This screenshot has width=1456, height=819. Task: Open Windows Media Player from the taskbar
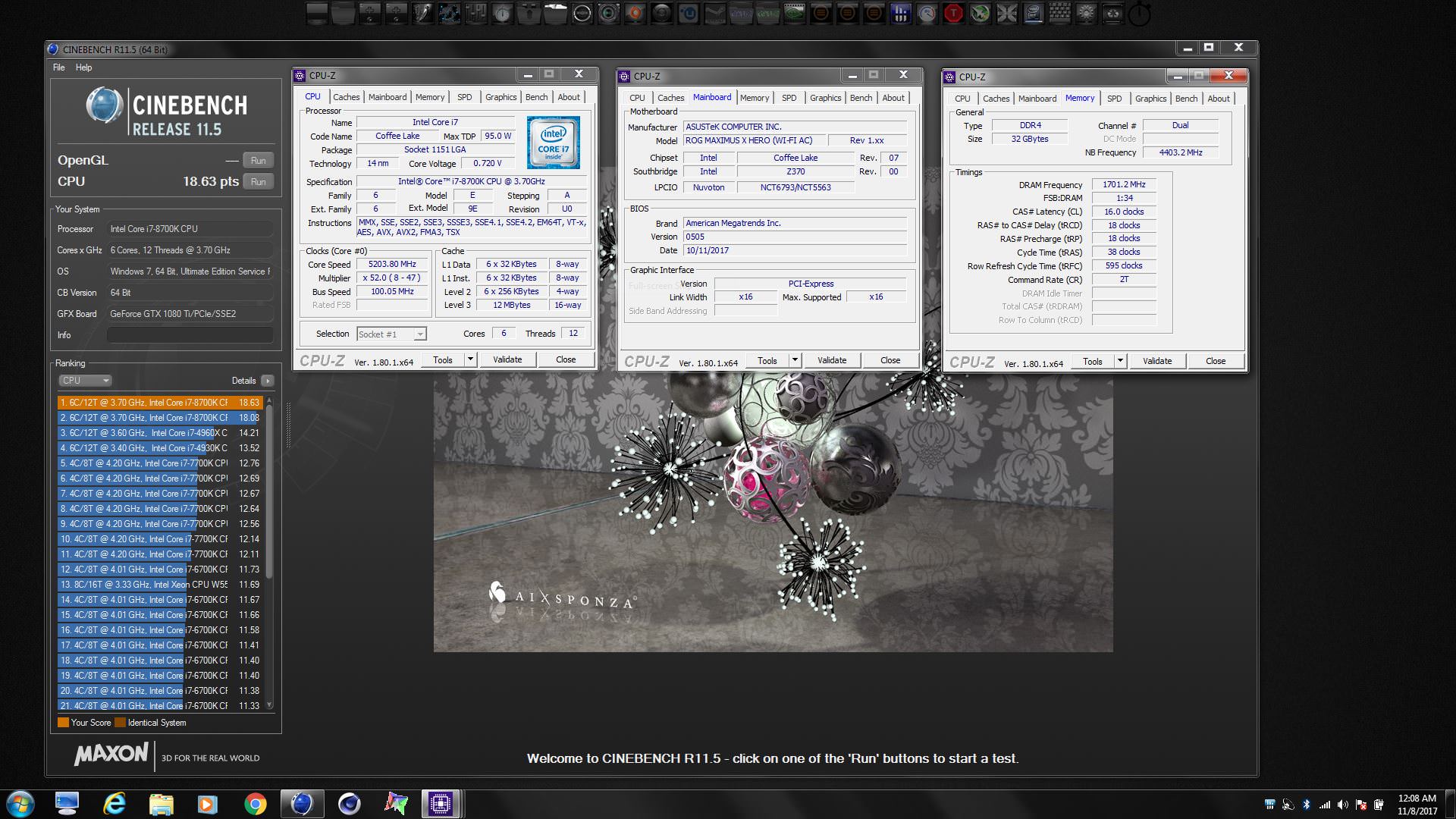(208, 804)
